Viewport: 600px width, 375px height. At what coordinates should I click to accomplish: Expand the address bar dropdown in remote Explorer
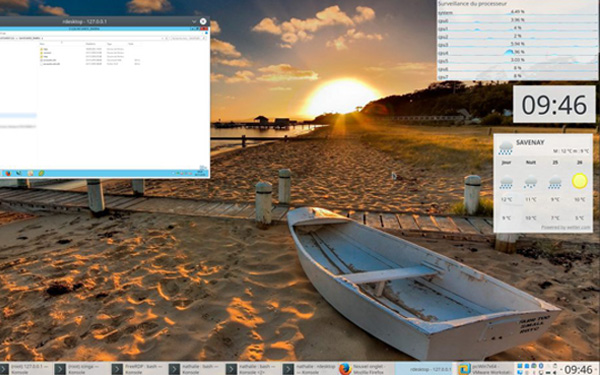coord(163,38)
